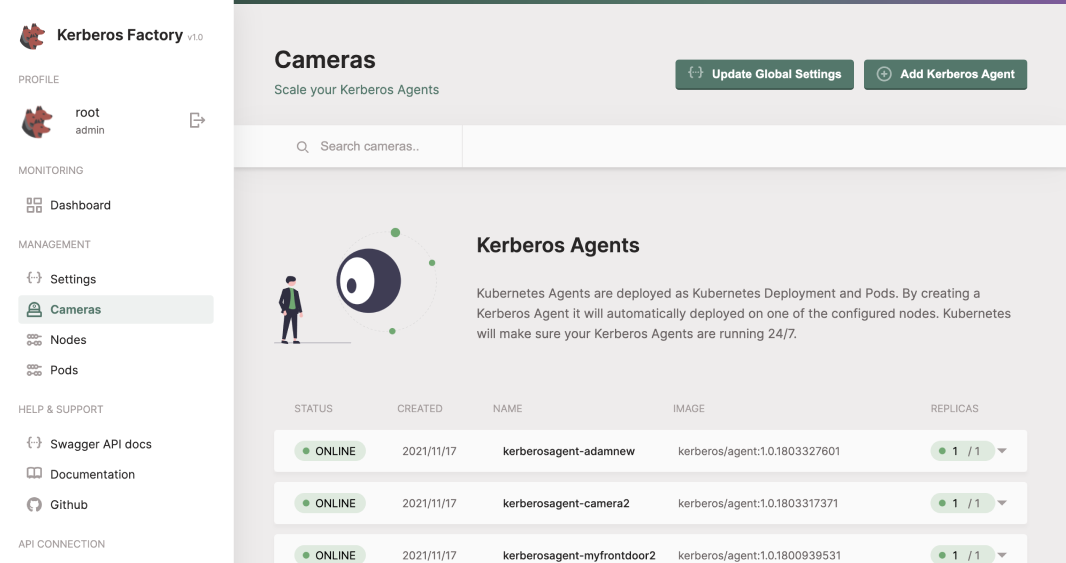This screenshot has width=1066, height=563.
Task: Expand replicas dropdown for kerberosagent-camera2
Action: coord(1002,503)
